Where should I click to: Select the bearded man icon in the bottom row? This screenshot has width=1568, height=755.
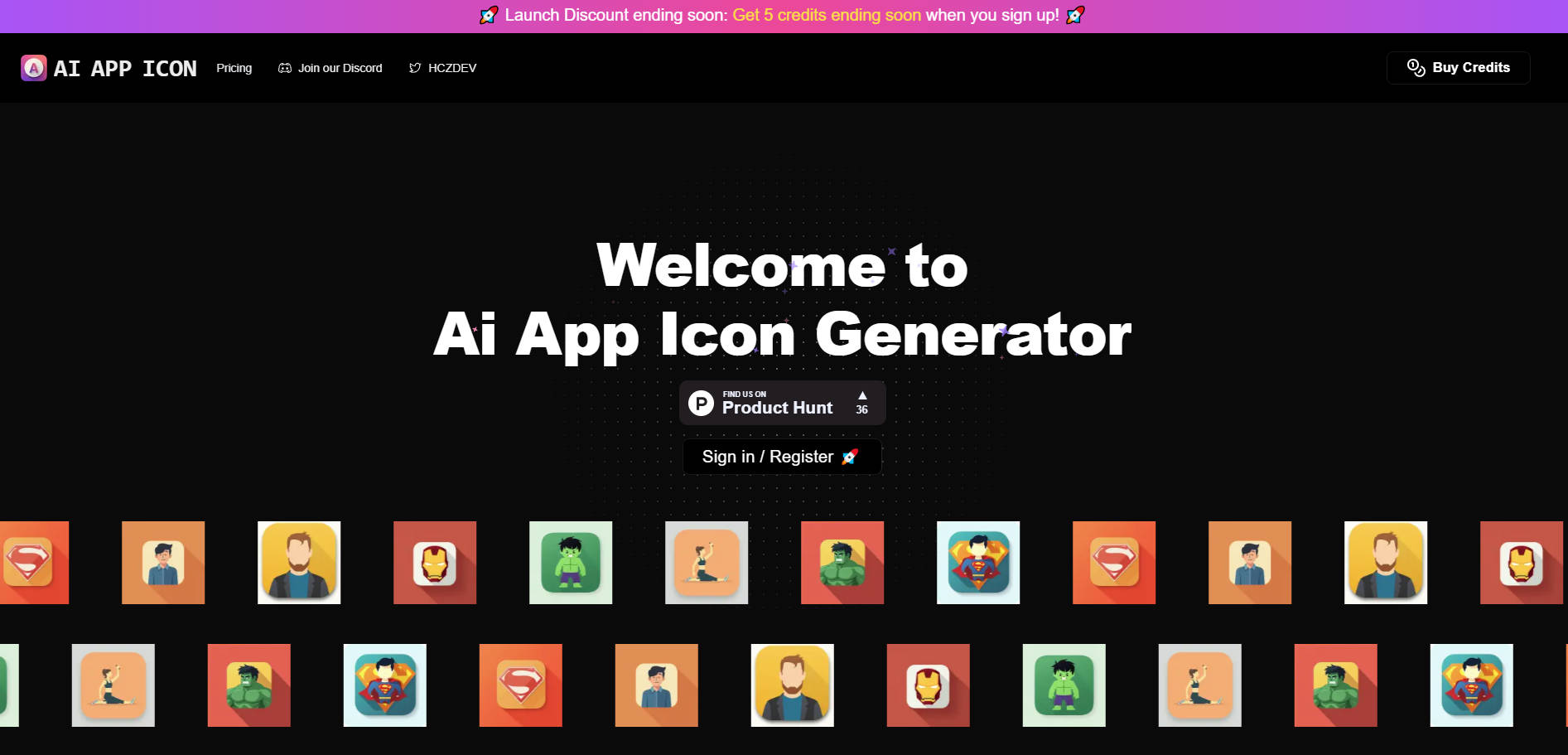[793, 685]
